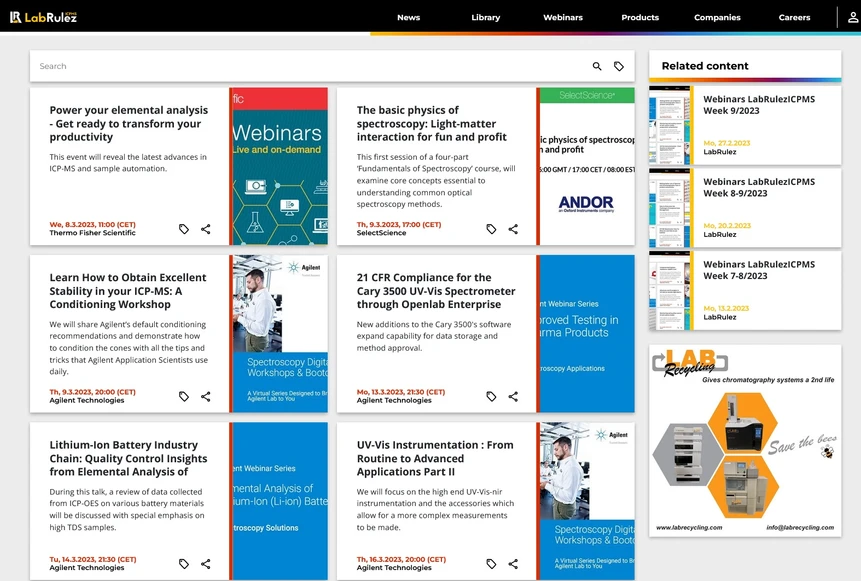Open the Careers menu

(795, 18)
